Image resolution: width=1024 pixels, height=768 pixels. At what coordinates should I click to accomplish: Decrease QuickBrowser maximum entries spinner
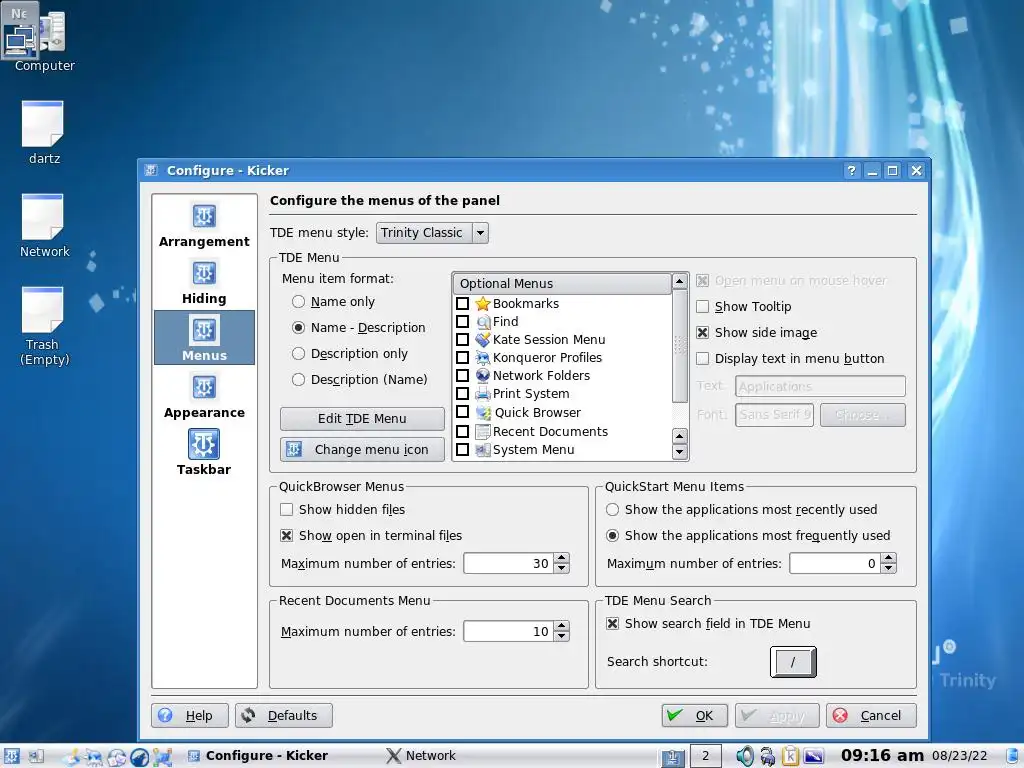562,569
